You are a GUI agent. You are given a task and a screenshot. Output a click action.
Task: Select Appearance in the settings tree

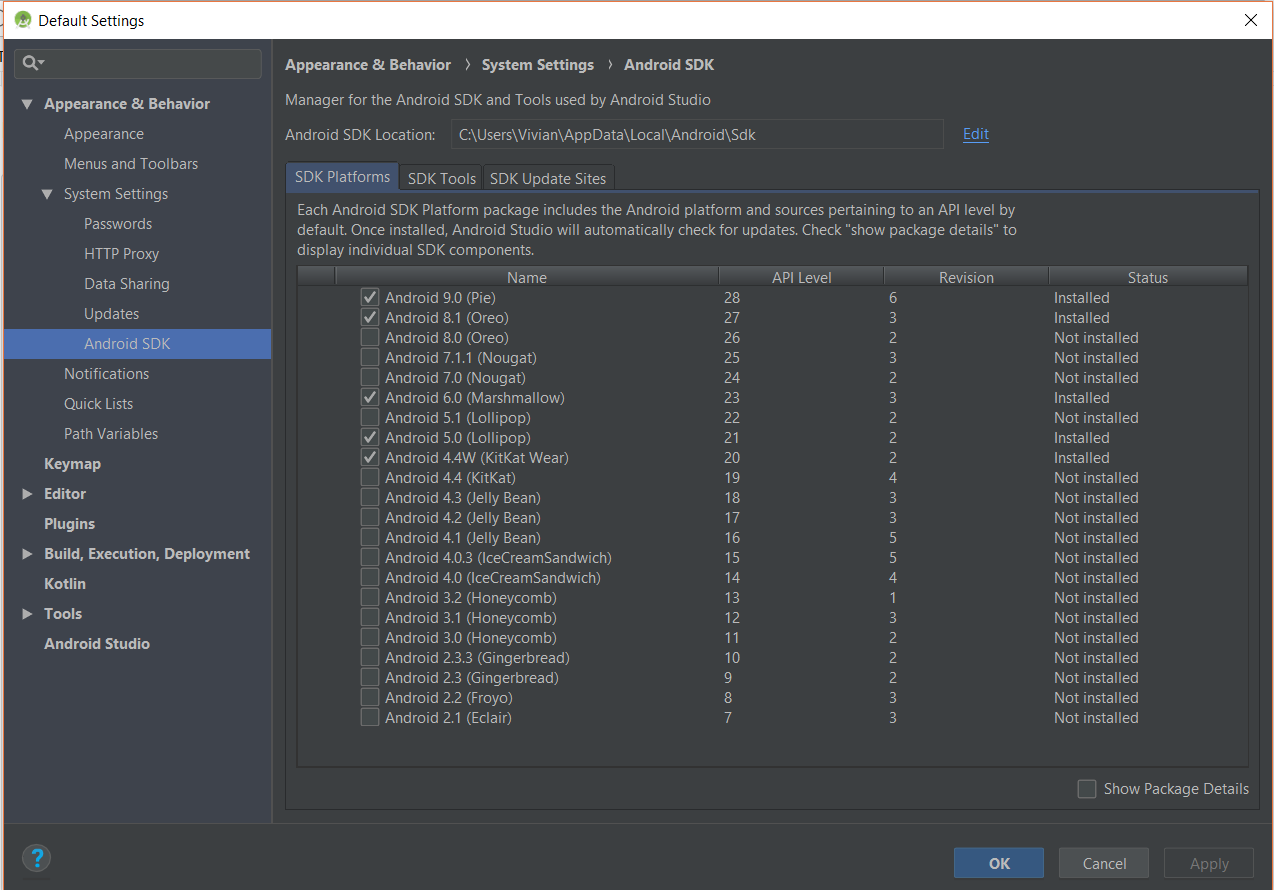click(x=104, y=134)
